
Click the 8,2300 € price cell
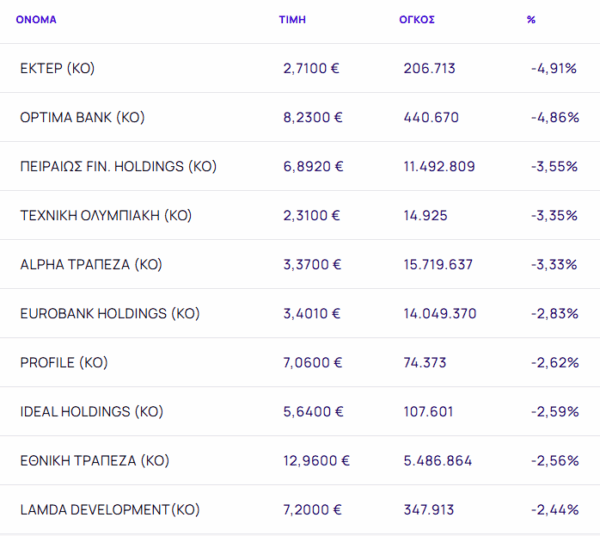coord(312,117)
